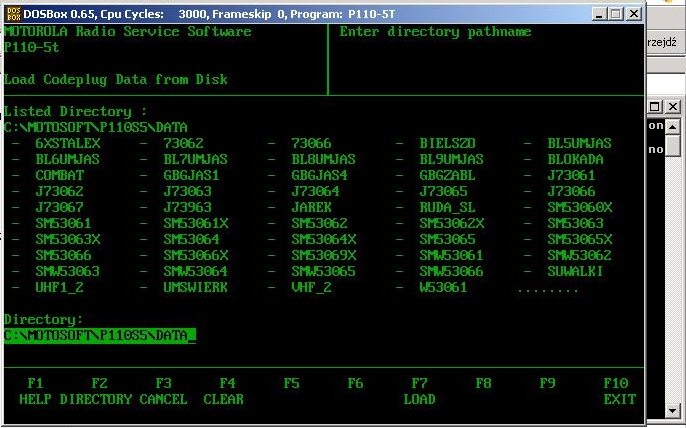Select the F1 HELP function key
Viewport: 686px width, 428px height.
tap(35, 391)
